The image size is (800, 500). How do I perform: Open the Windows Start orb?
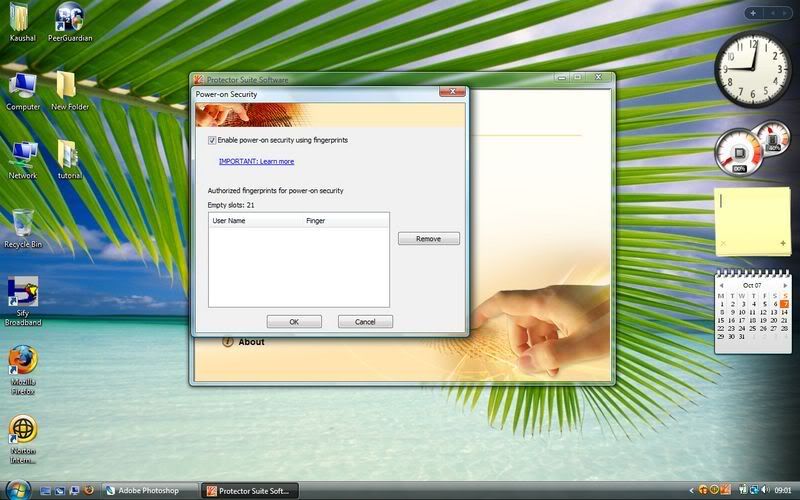point(17,490)
